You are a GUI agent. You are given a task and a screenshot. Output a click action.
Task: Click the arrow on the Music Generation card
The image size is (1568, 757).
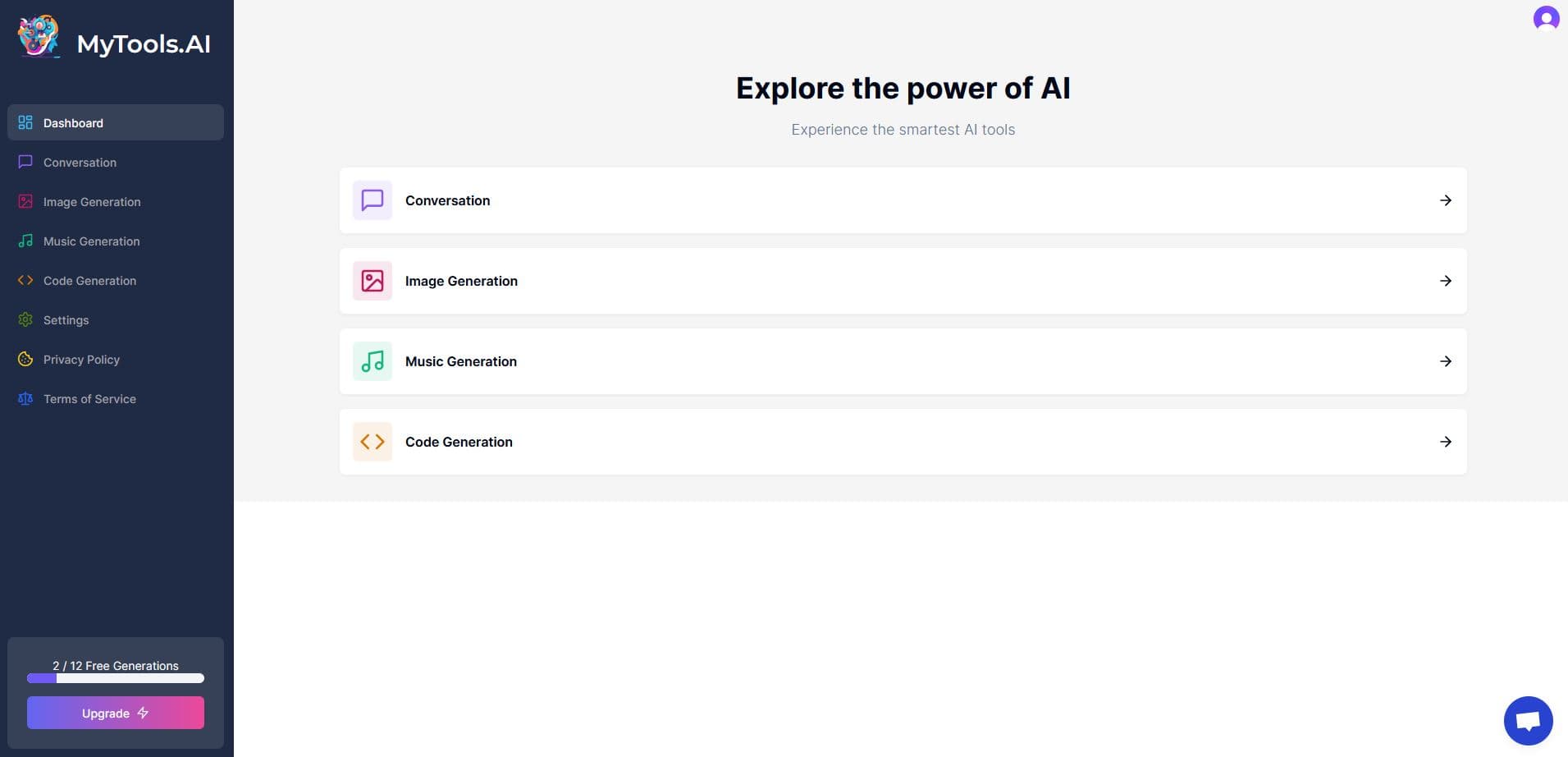1446,361
